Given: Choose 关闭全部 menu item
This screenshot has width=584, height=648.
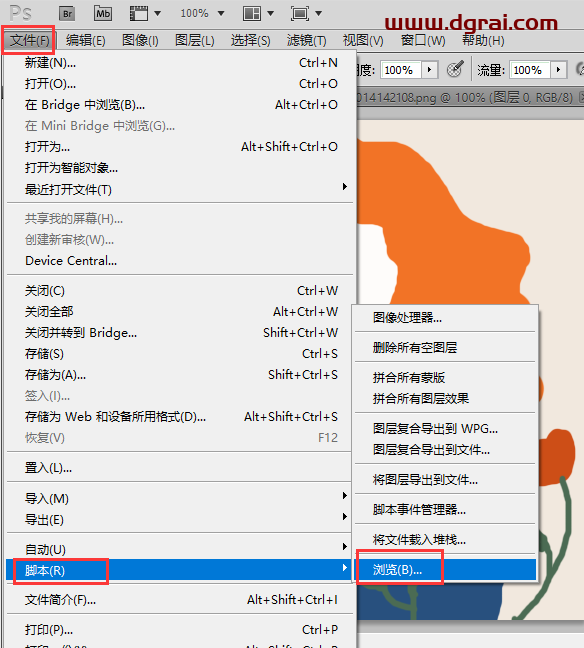Looking at the screenshot, I should [180, 312].
